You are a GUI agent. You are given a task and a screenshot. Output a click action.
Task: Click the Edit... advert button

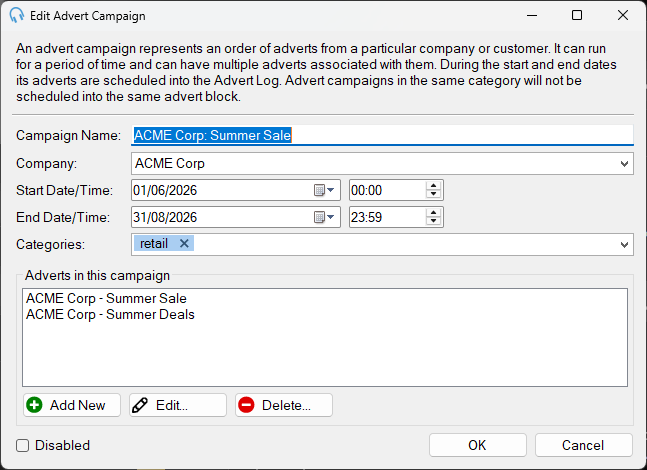178,405
